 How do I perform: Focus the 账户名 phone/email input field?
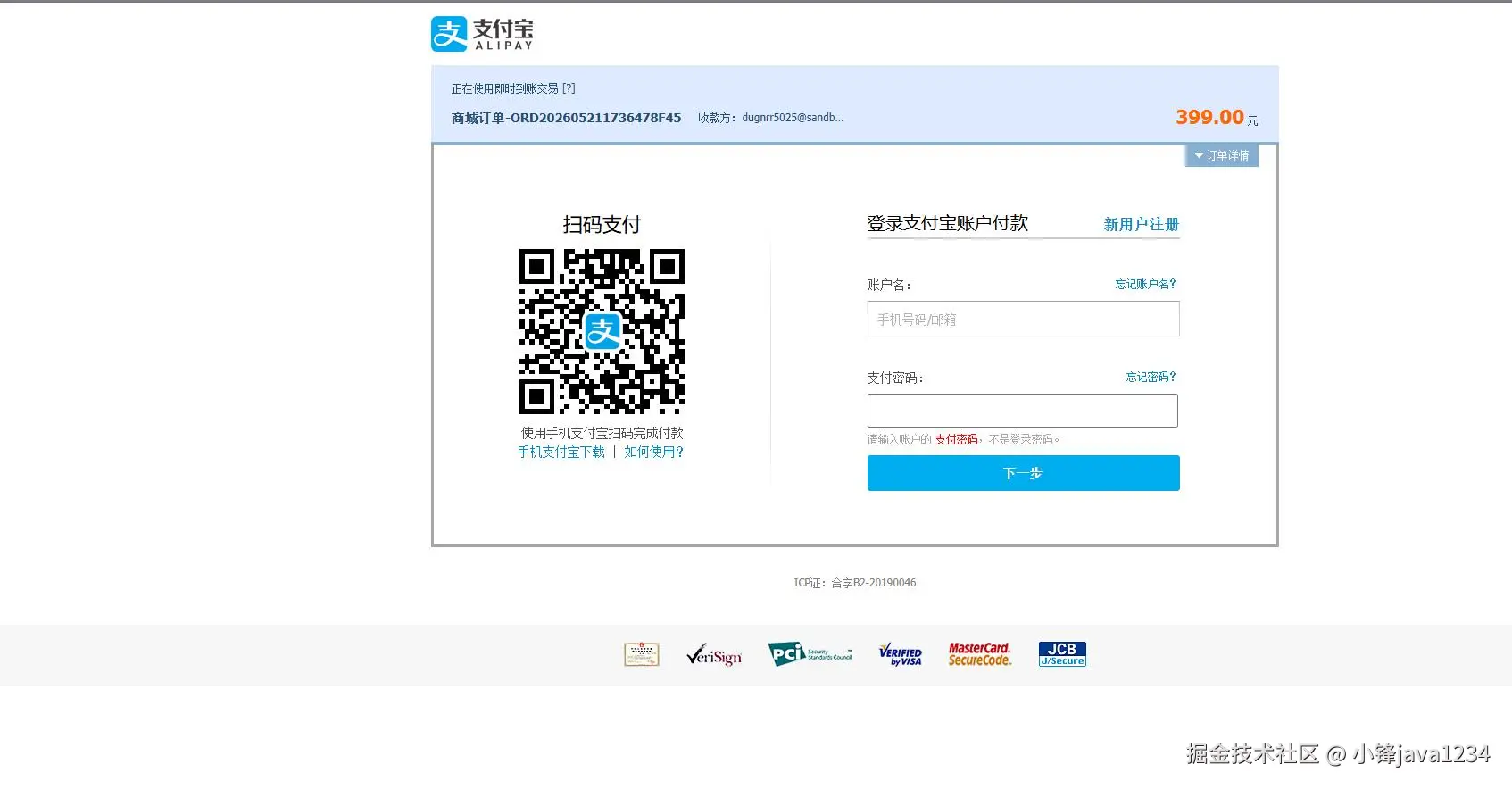coord(1023,319)
